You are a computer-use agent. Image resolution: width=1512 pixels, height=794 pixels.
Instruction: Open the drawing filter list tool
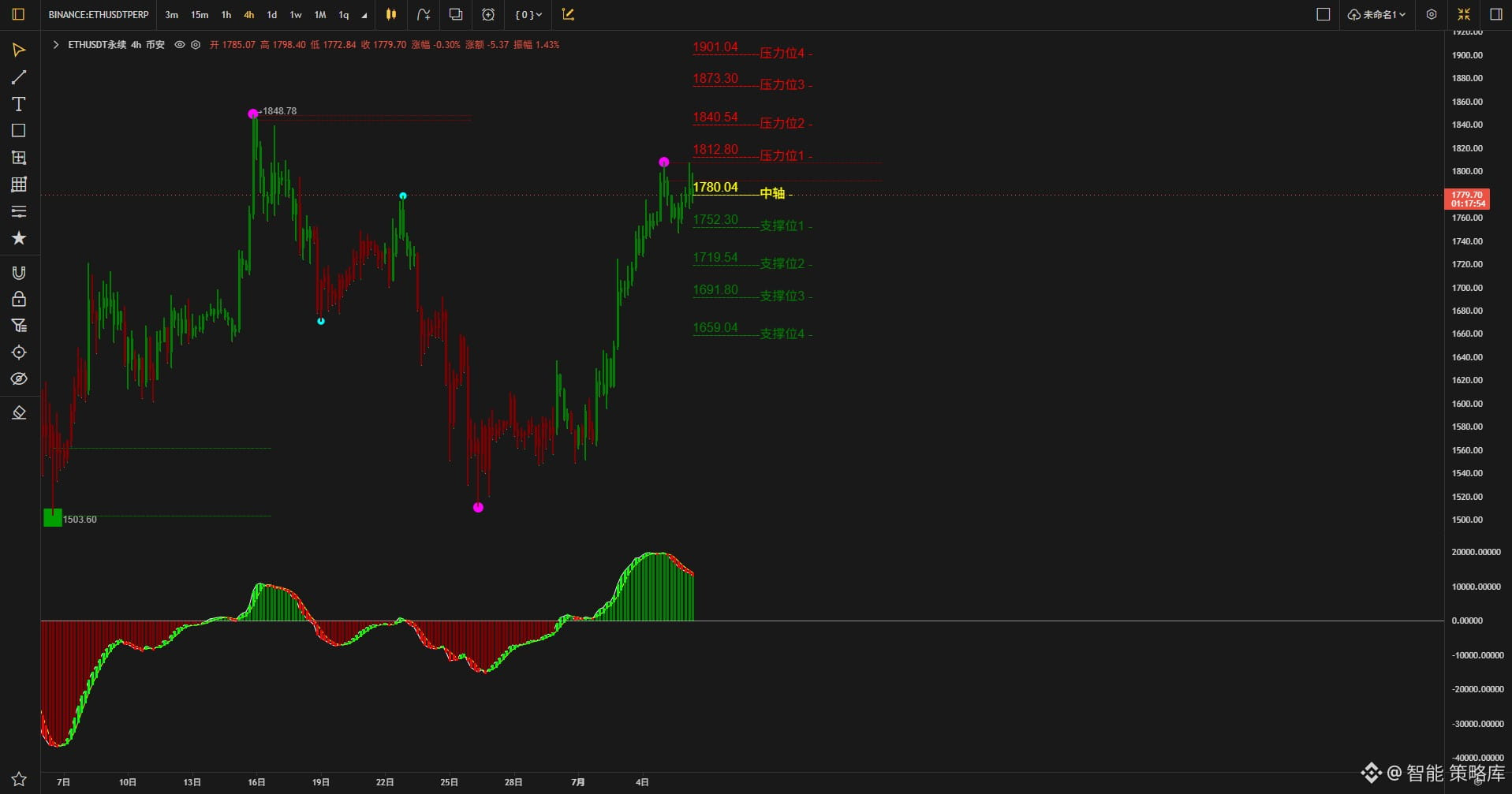[x=19, y=326]
